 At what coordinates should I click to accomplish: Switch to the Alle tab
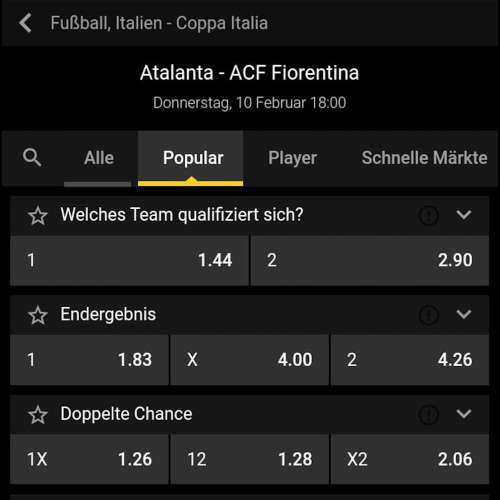(99, 158)
